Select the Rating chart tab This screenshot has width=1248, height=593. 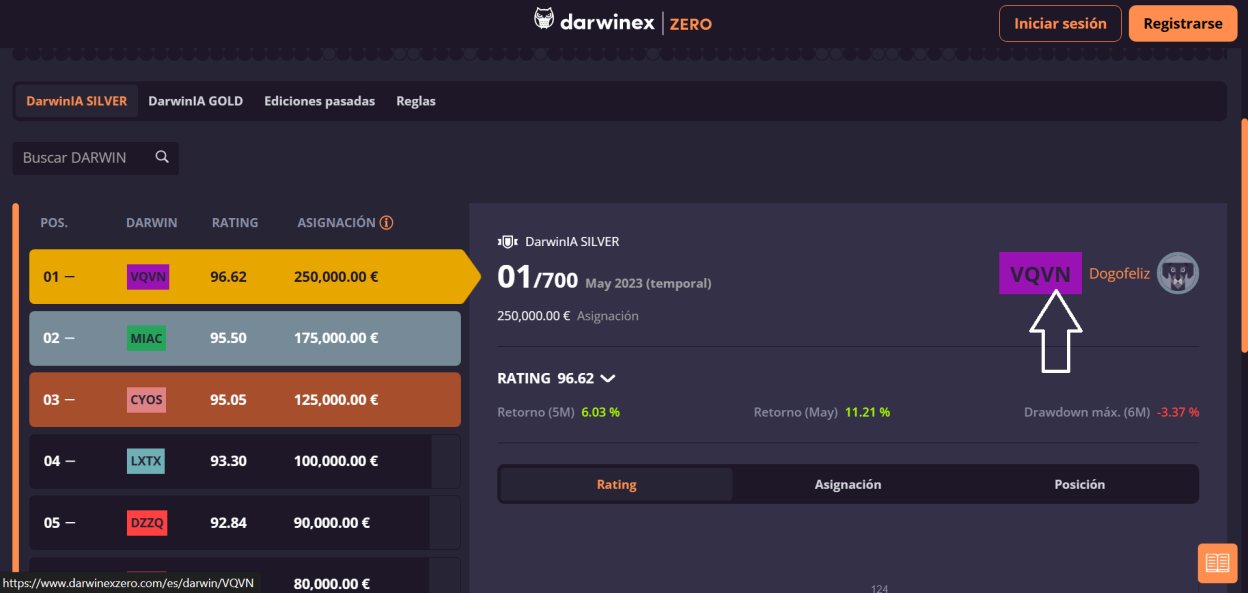pyautogui.click(x=616, y=484)
